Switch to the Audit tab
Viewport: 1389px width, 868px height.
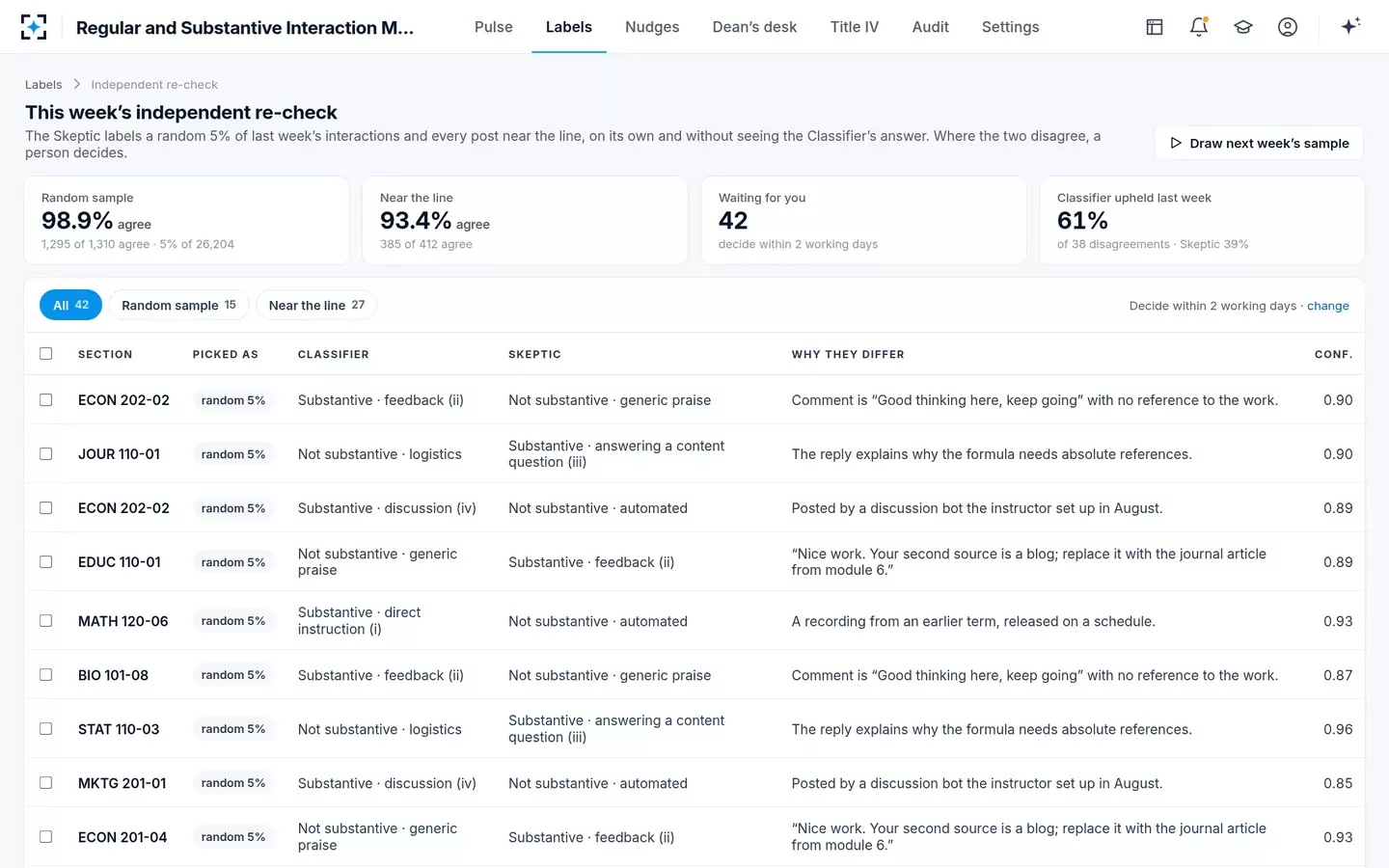coord(931,27)
